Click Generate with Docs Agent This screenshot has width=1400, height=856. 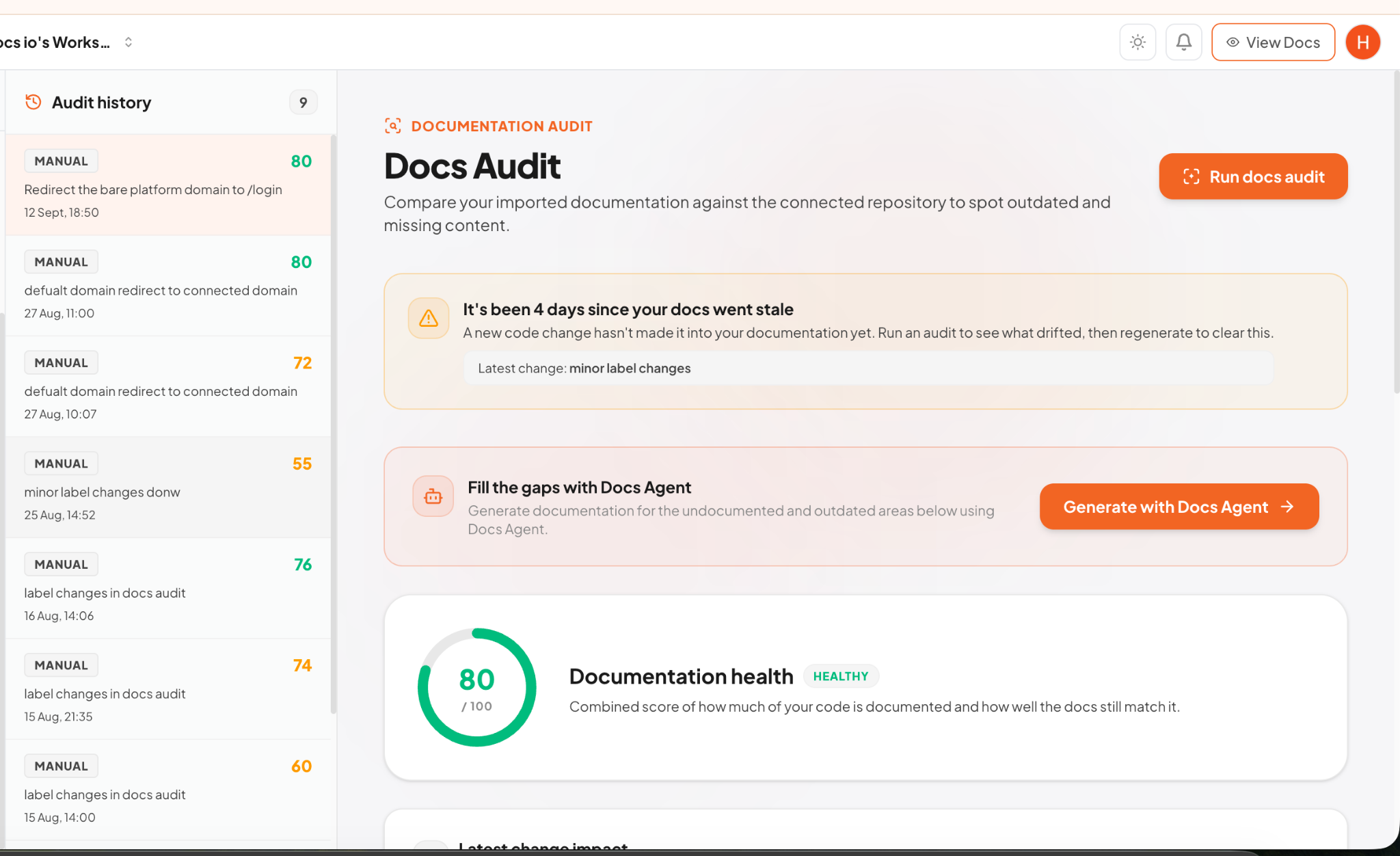coord(1179,507)
